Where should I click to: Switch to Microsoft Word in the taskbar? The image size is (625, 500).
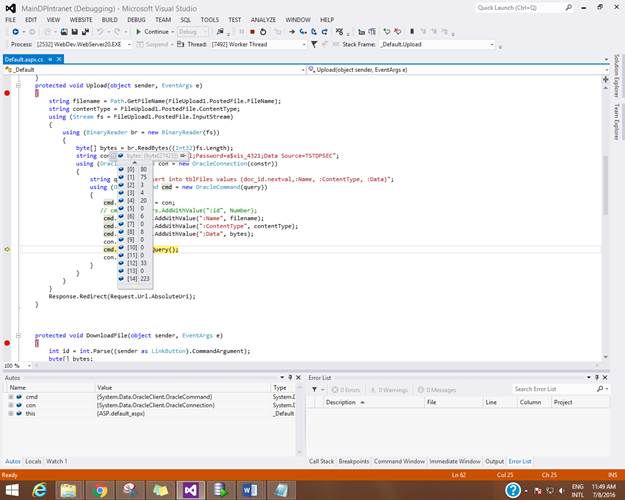248,489
